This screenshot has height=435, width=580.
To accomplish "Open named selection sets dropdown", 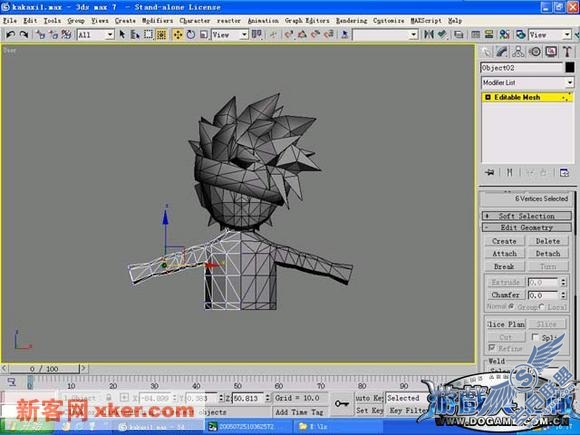I will (x=385, y=35).
